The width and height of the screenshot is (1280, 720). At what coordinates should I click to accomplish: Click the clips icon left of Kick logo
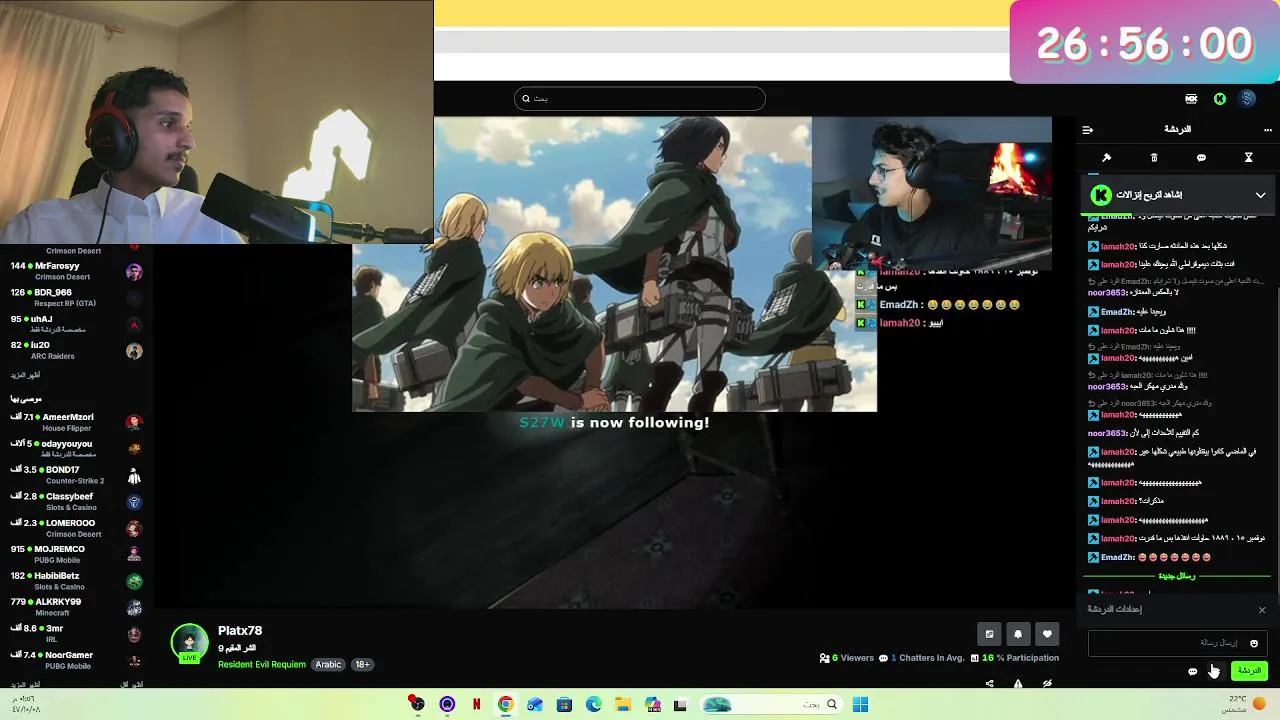point(1191,99)
